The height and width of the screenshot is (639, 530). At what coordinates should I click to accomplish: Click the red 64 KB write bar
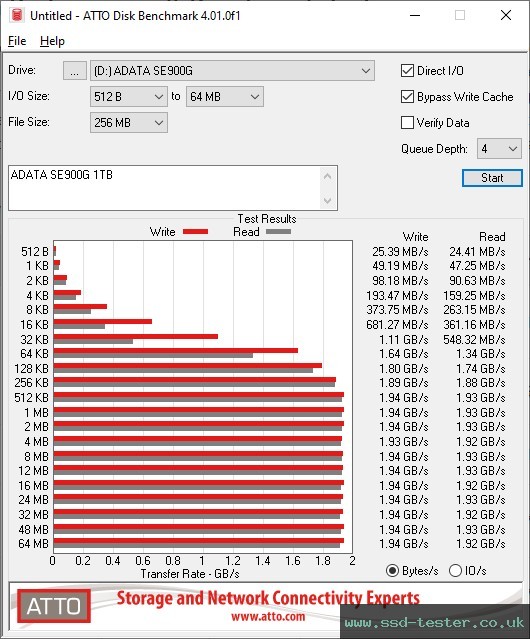176,350
